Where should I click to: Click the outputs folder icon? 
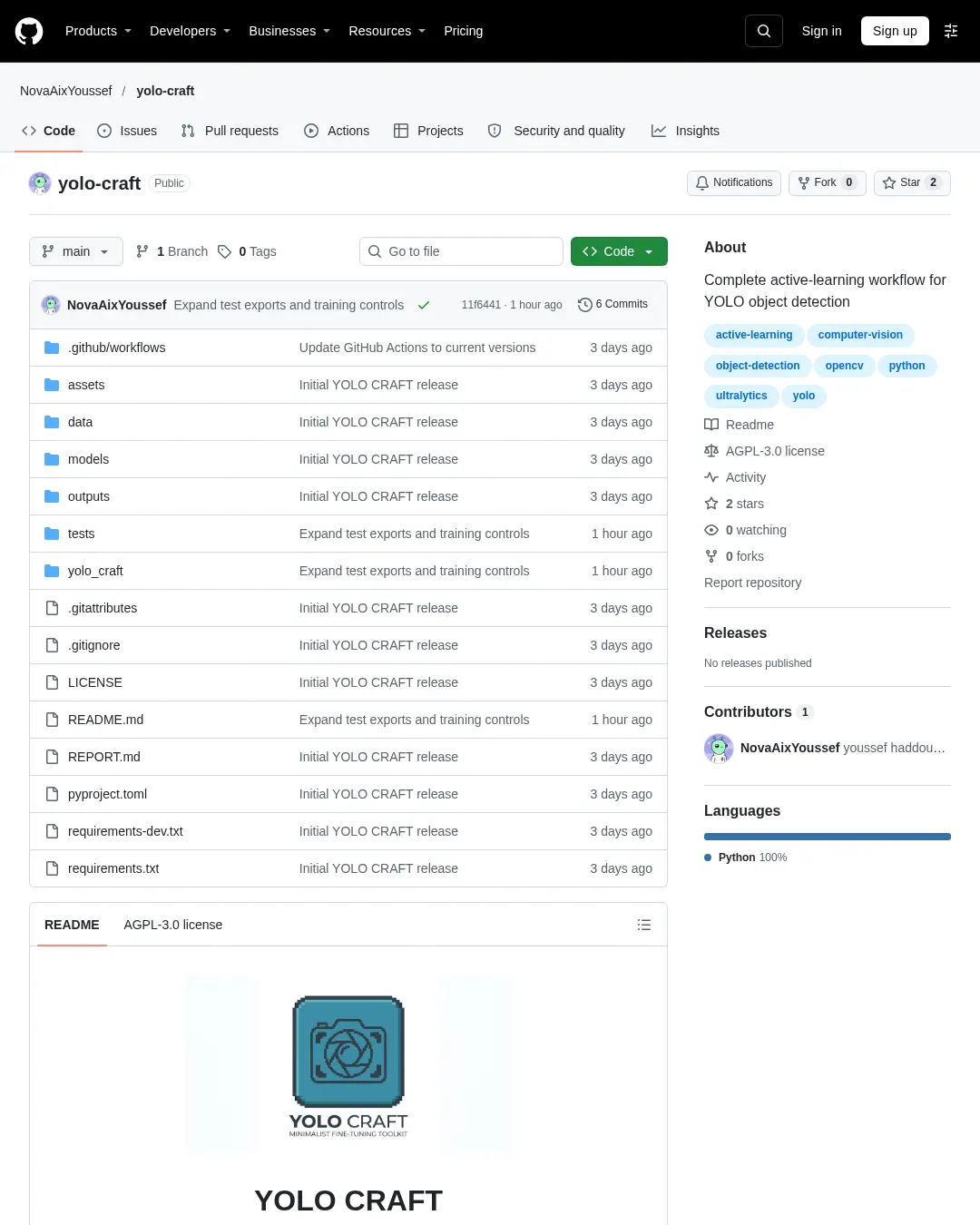[x=52, y=496]
